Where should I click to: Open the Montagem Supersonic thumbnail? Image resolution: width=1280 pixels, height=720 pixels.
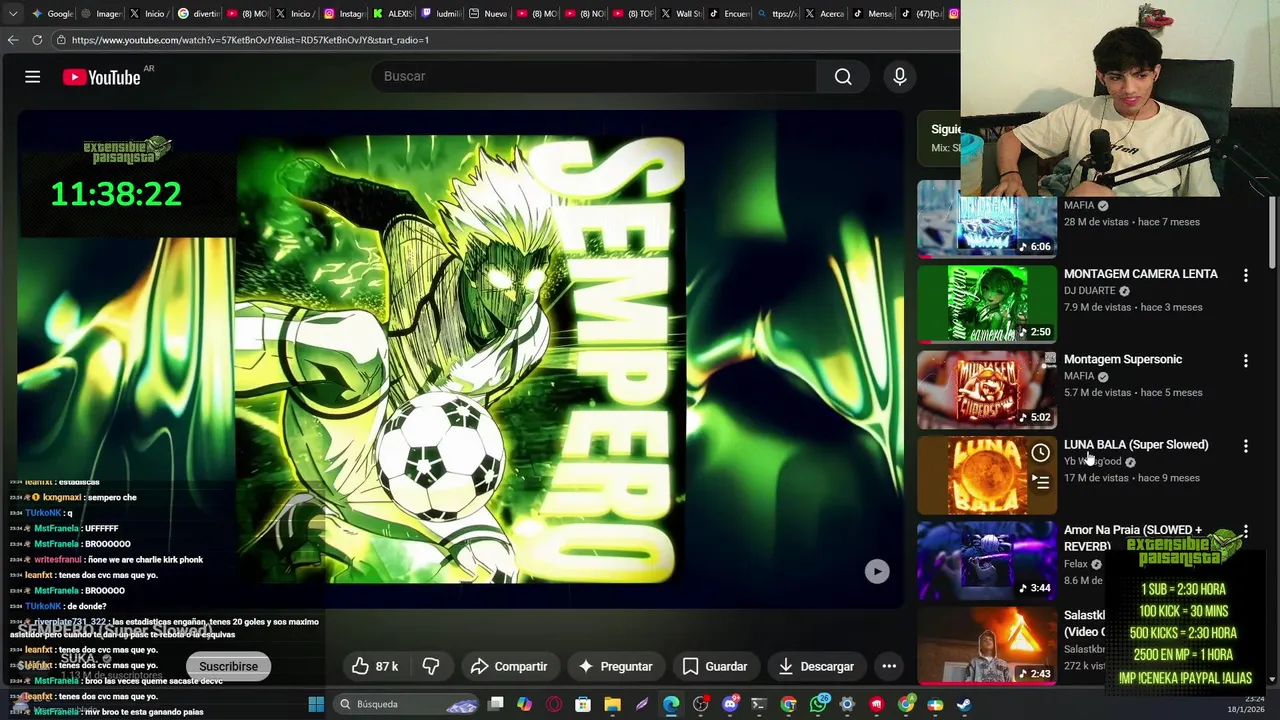point(987,389)
